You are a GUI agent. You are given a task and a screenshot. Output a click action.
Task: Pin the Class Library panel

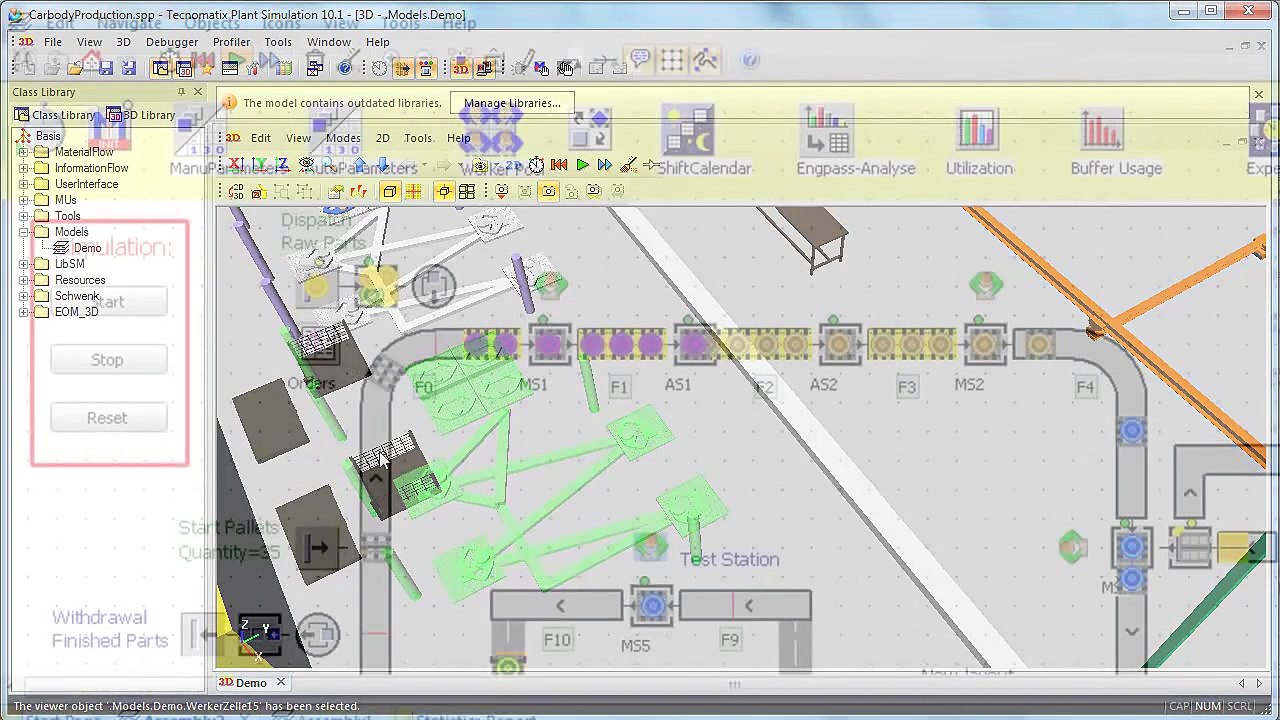[x=181, y=92]
